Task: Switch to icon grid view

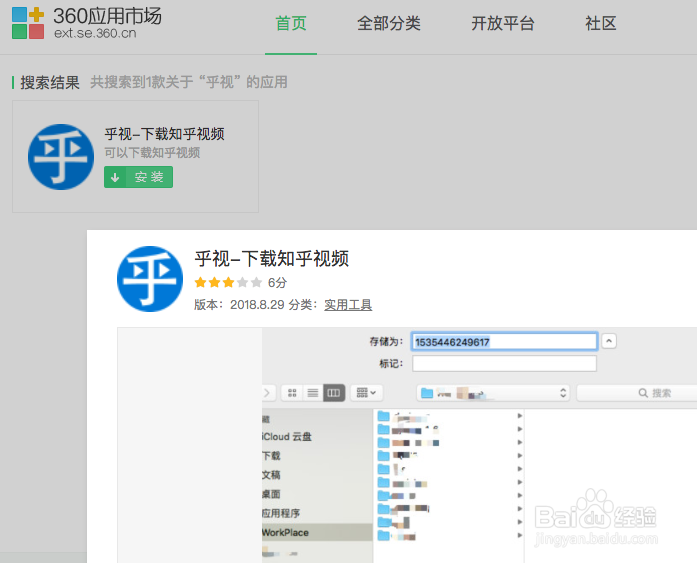Action: point(292,393)
